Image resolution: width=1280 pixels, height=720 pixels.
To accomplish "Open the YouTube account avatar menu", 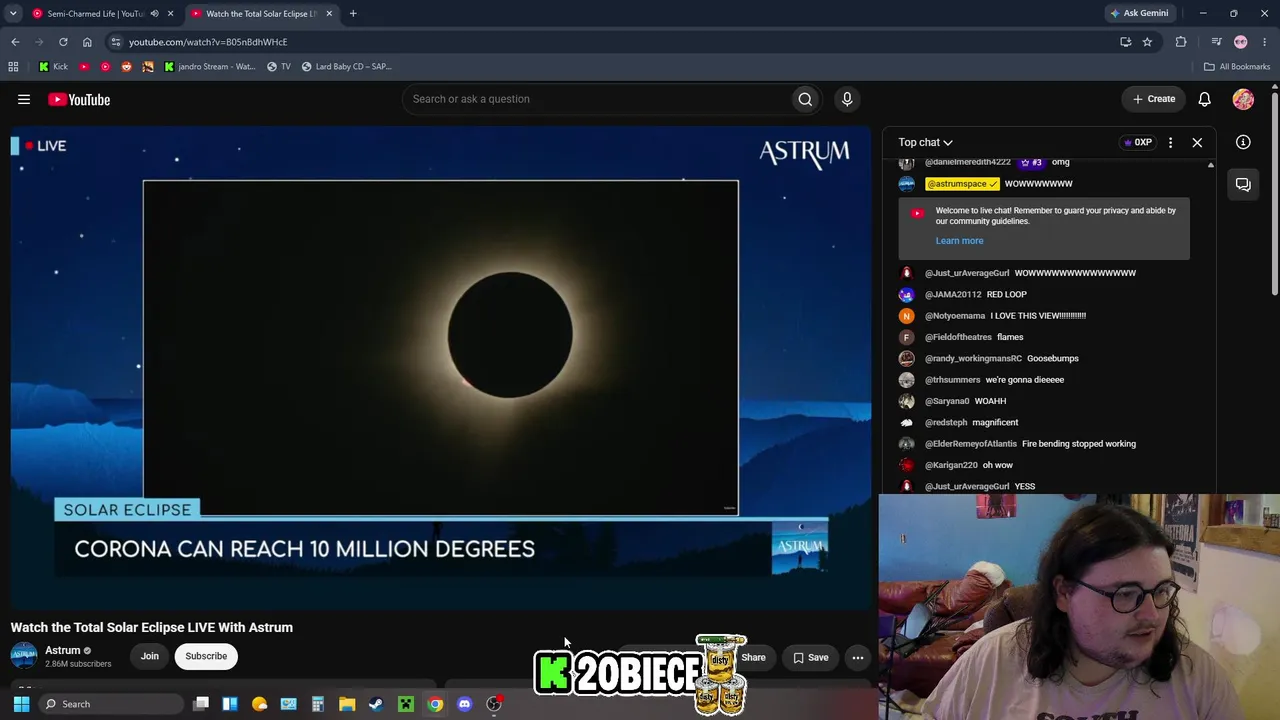I will pos(1243,99).
